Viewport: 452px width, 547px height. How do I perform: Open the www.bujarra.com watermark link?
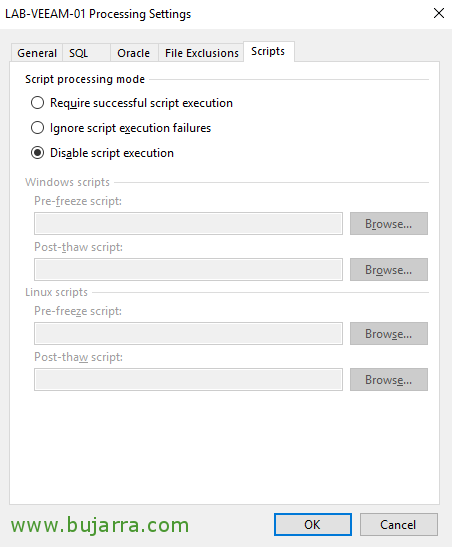(100, 525)
